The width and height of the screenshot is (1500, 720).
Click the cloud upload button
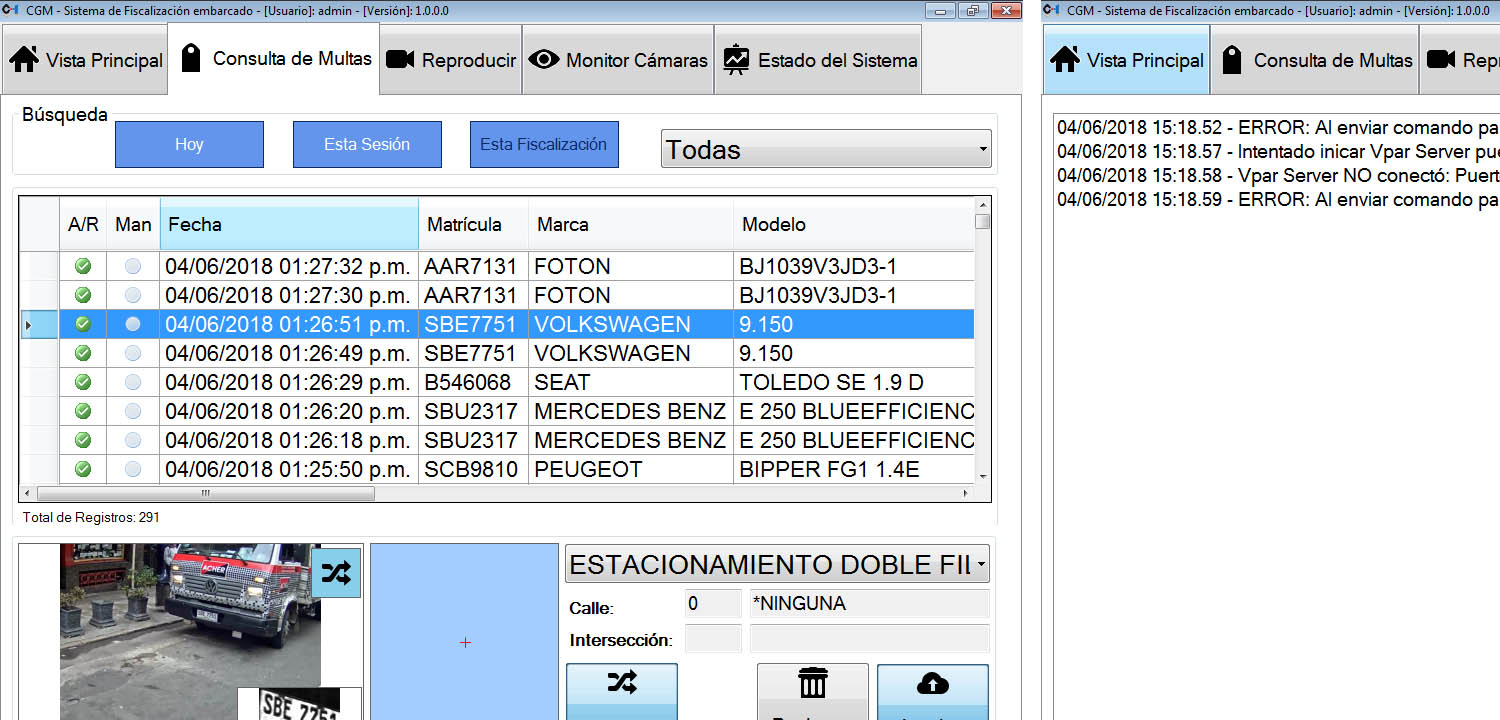coord(932,692)
